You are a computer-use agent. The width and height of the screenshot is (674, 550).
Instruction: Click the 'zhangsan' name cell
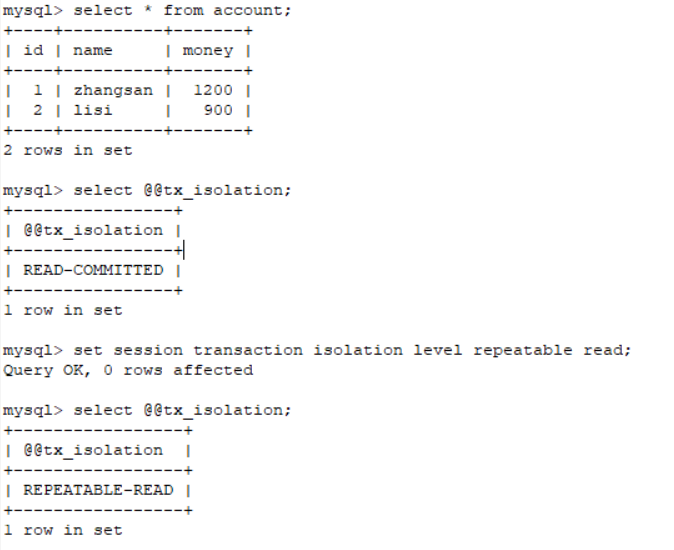(113, 91)
